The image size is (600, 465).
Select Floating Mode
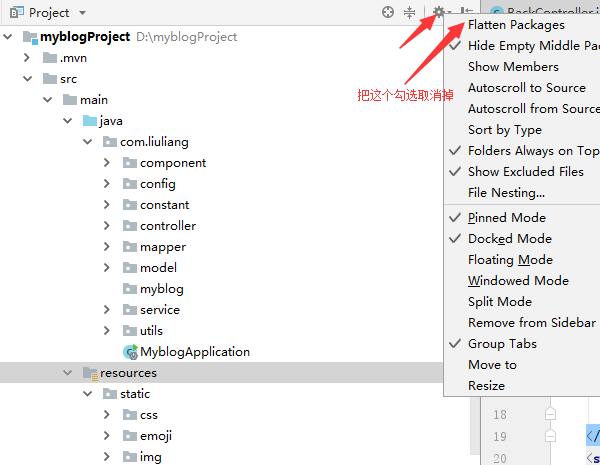point(522,260)
